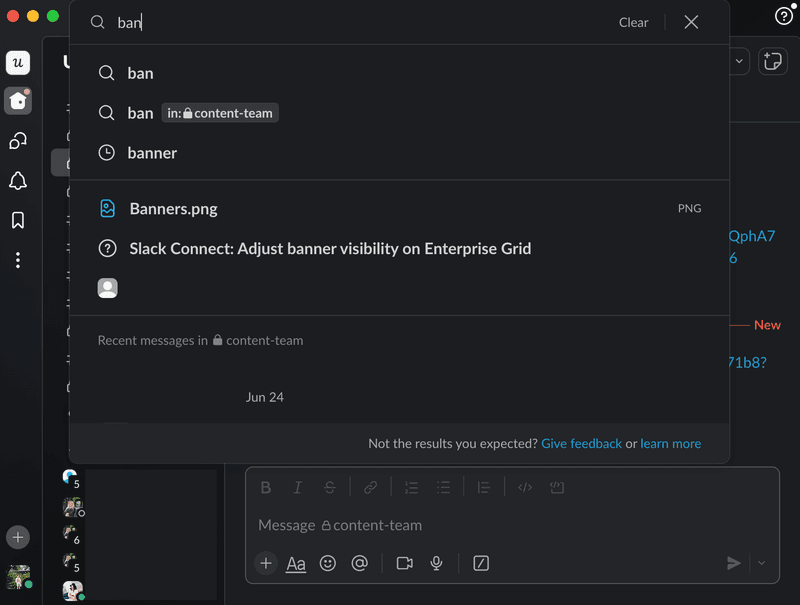Screen dimensions: 800x605
Task: Record an audio clip with the microphone
Action: (x=436, y=563)
